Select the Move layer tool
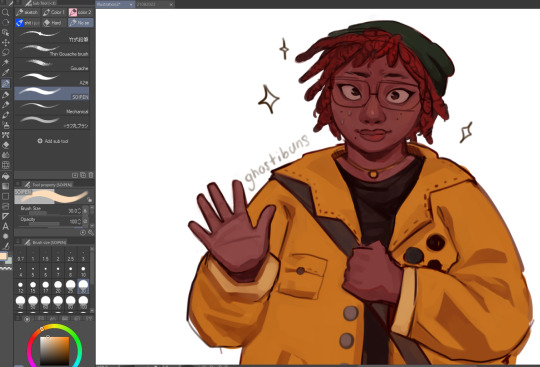This screenshot has height=367, width=540. coord(6,43)
